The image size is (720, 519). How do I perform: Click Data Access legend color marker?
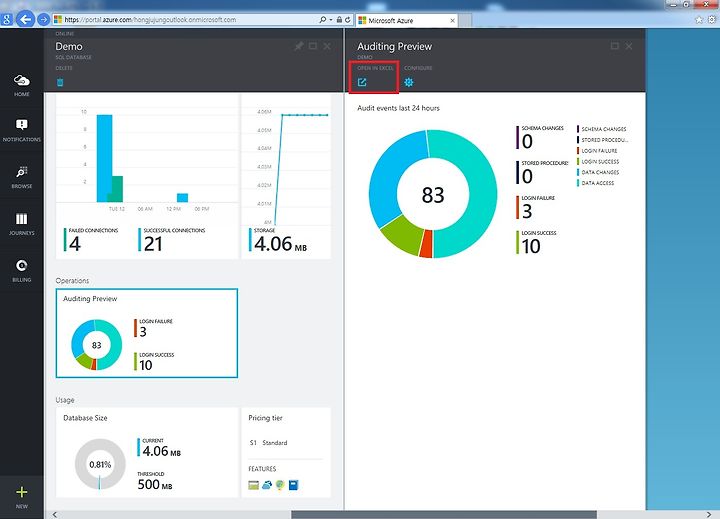point(578,183)
